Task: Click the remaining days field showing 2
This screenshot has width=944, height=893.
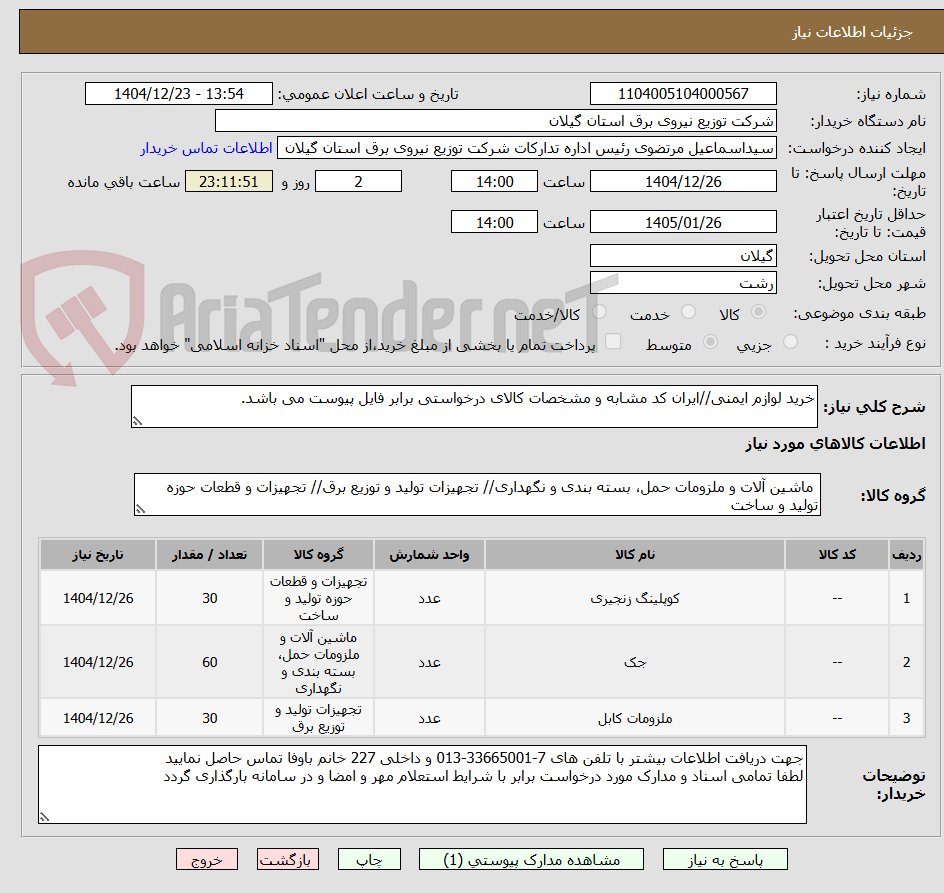Action: tap(358, 181)
